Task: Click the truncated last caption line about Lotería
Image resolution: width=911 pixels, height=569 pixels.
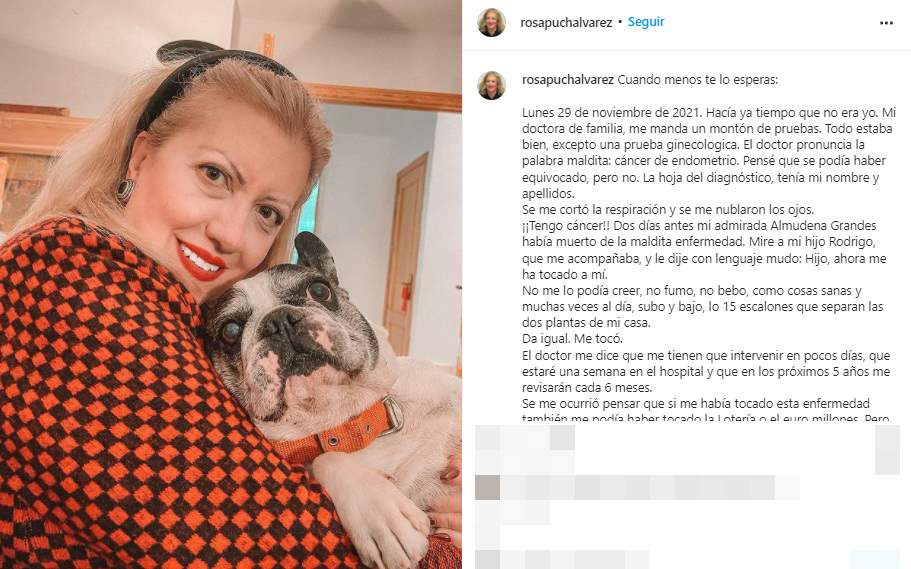Action: pyautogui.click(x=705, y=418)
